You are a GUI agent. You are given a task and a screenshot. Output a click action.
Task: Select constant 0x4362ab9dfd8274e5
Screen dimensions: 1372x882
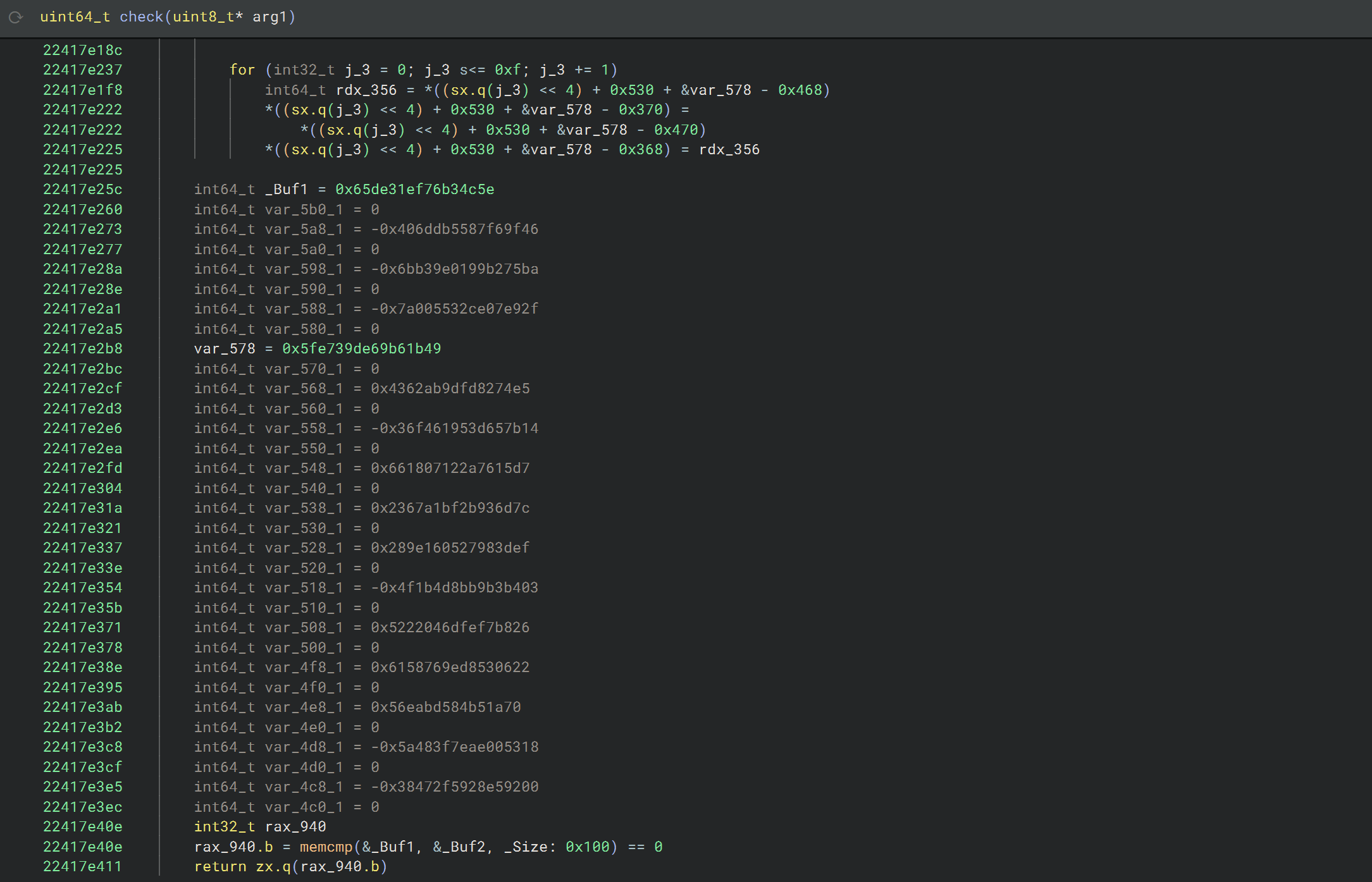click(450, 388)
